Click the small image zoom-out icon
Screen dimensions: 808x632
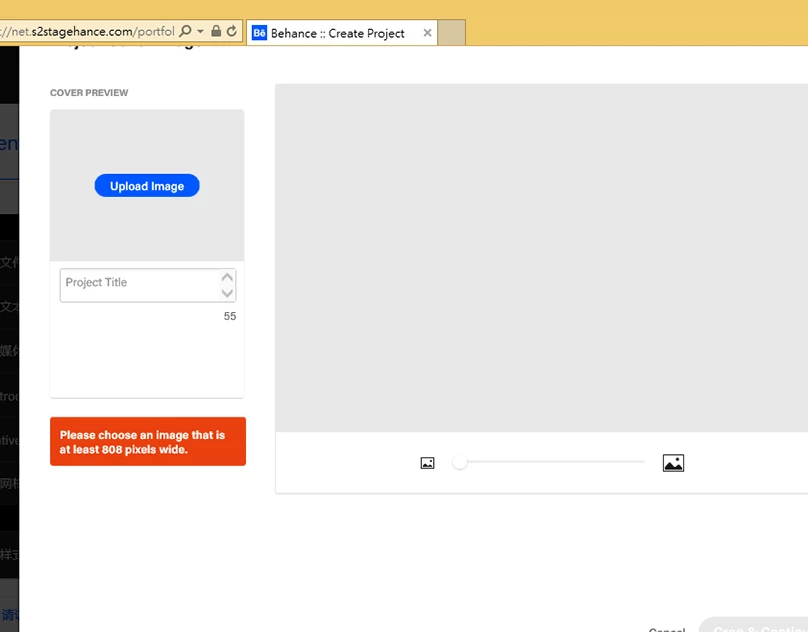pos(427,463)
